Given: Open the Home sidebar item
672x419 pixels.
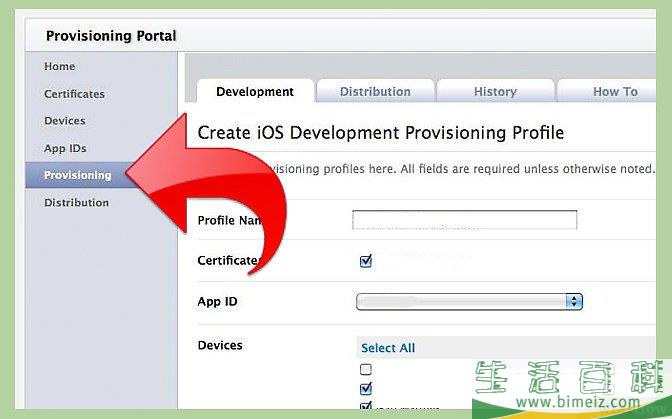Looking at the screenshot, I should pyautogui.click(x=60, y=66).
